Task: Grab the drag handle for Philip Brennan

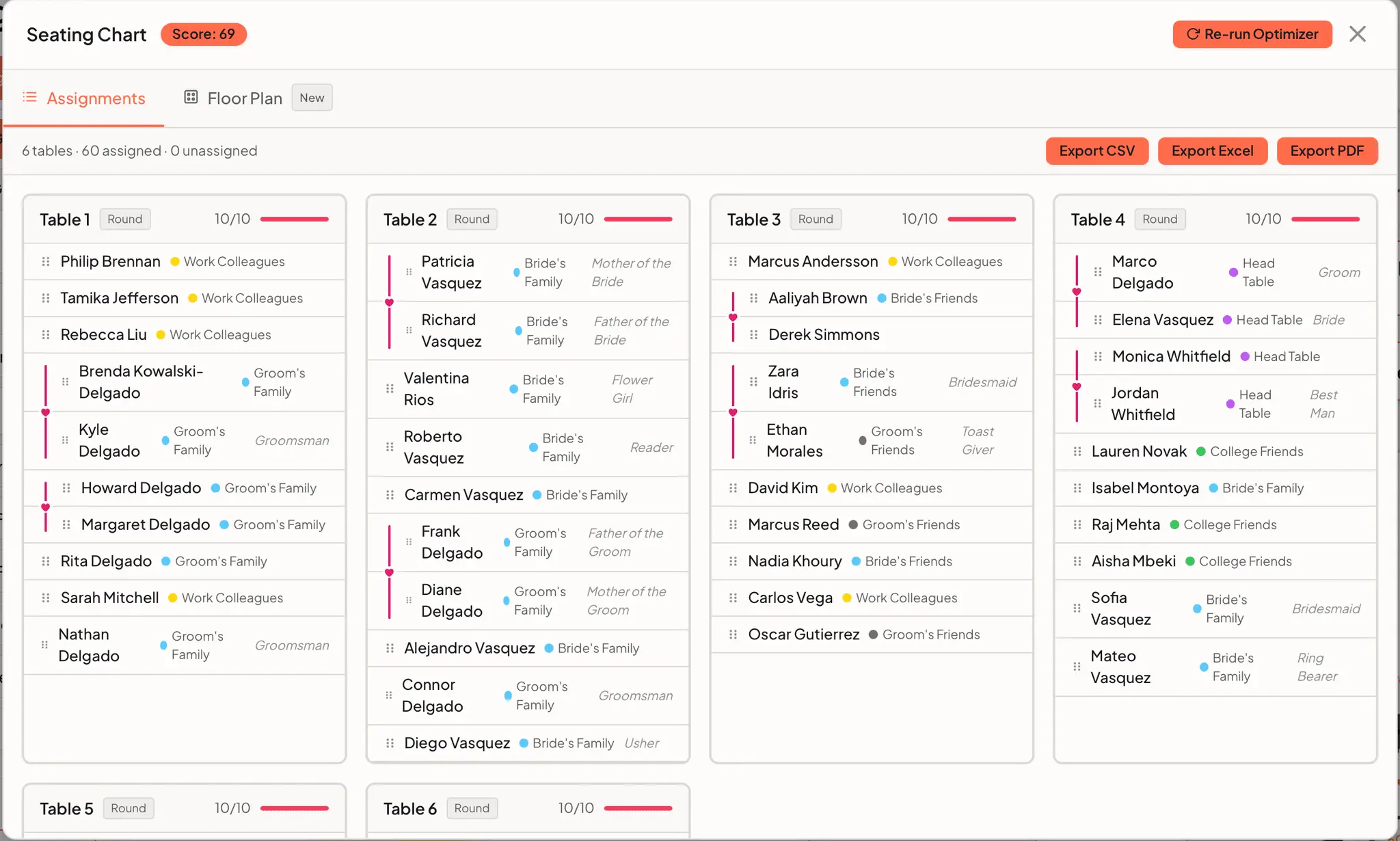Action: click(x=46, y=261)
